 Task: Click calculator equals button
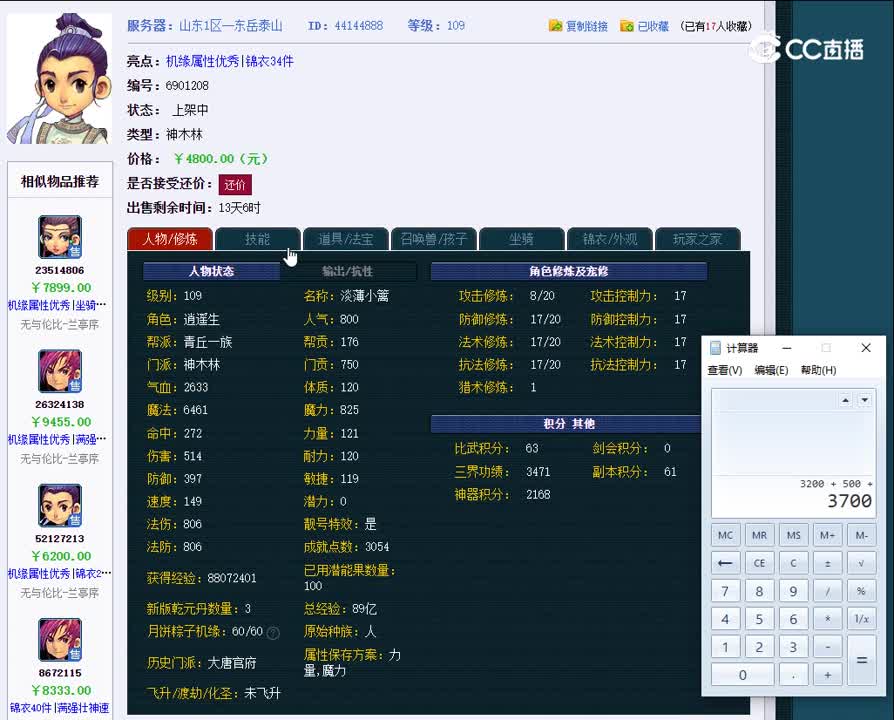click(x=862, y=661)
